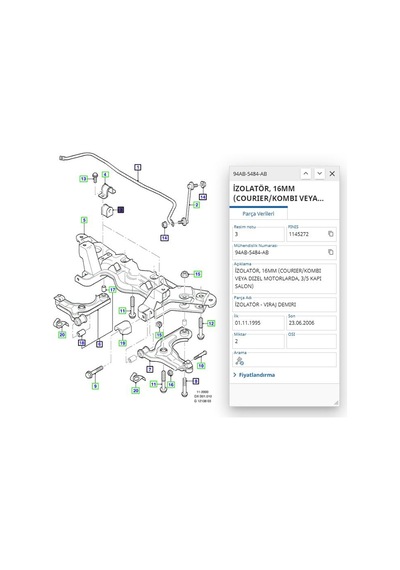
Task: Click the Son date field 23.06.2006
Action: 311,323
